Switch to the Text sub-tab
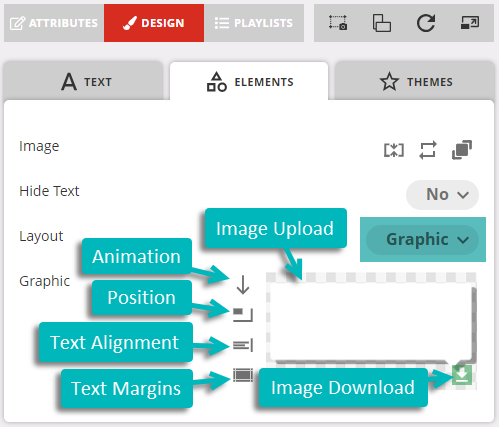The image size is (499, 427). coord(83,81)
